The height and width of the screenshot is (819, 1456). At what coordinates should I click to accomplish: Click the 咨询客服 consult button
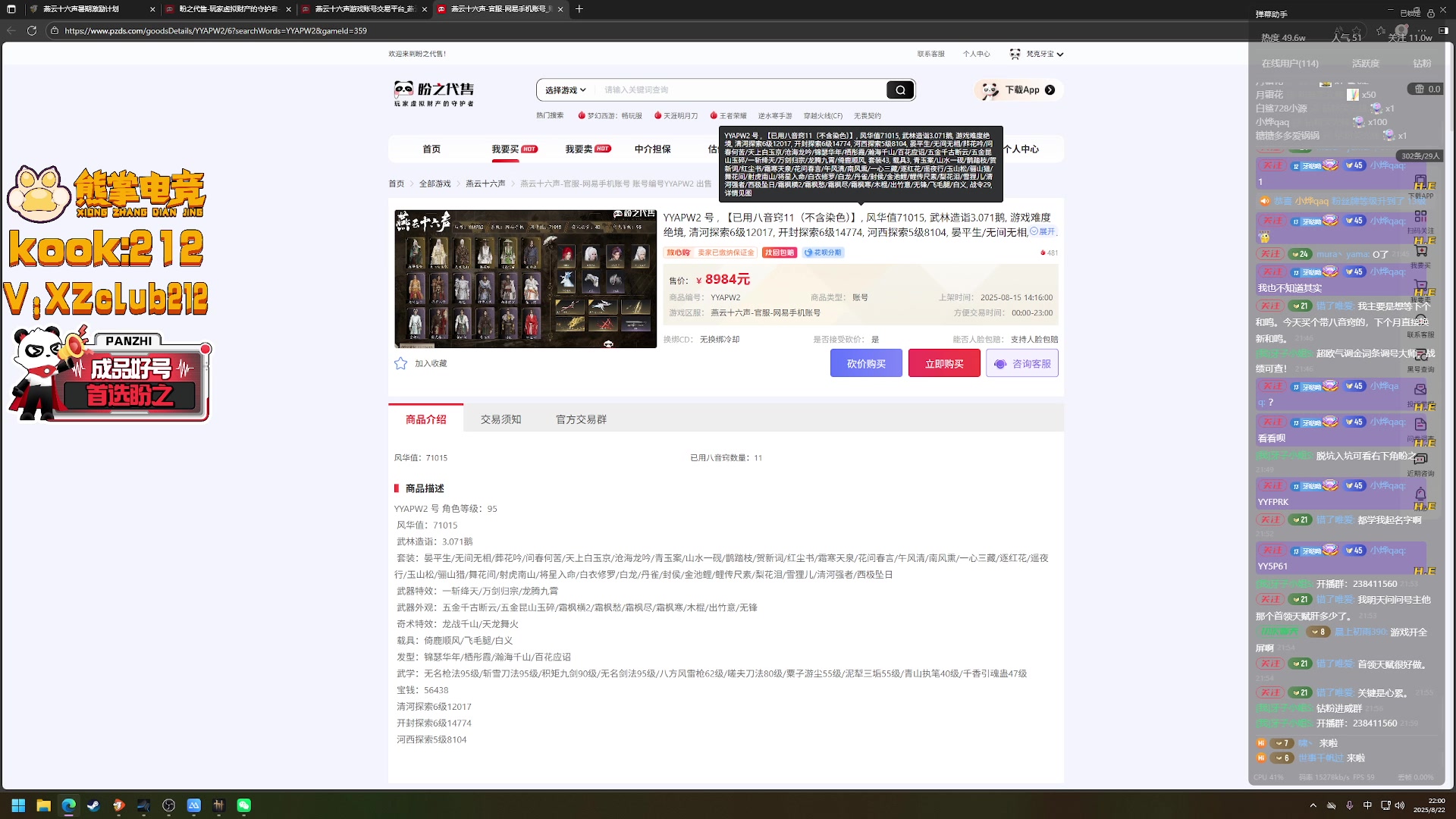[x=1022, y=363]
